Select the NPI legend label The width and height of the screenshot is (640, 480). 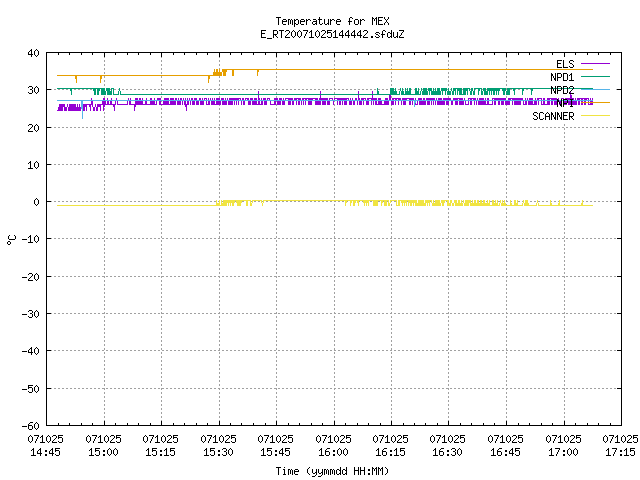565,103
